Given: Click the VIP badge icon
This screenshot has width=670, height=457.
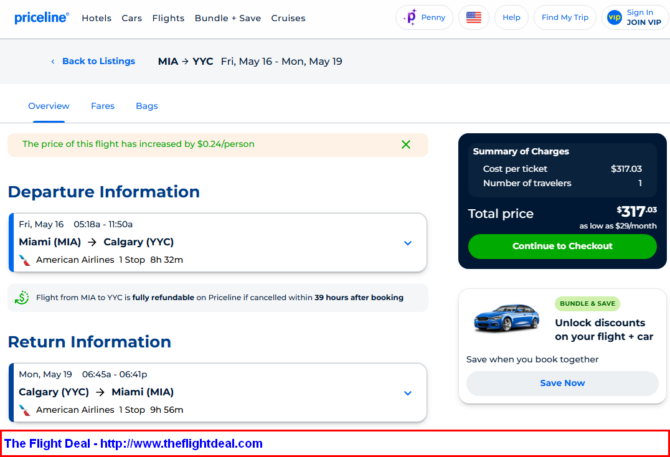Looking at the screenshot, I should coord(614,18).
